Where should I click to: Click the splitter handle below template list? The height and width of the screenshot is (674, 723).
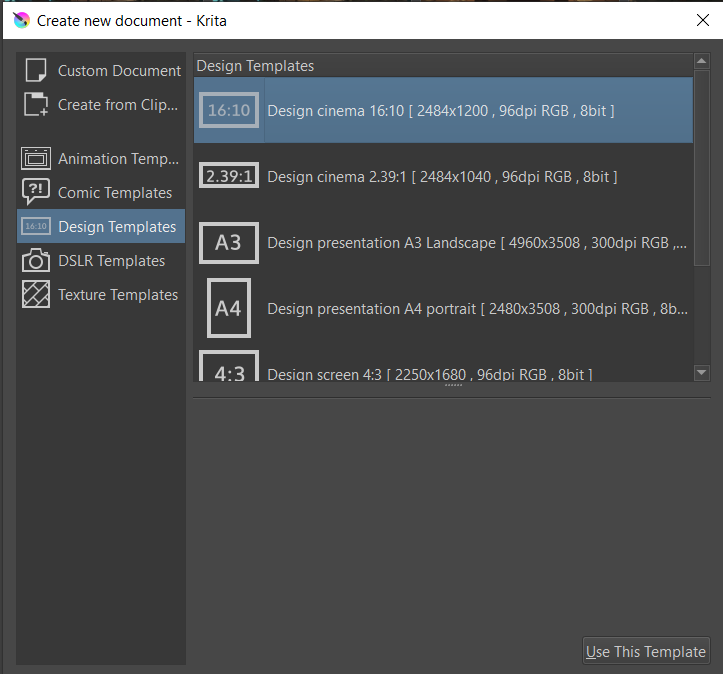(452, 385)
